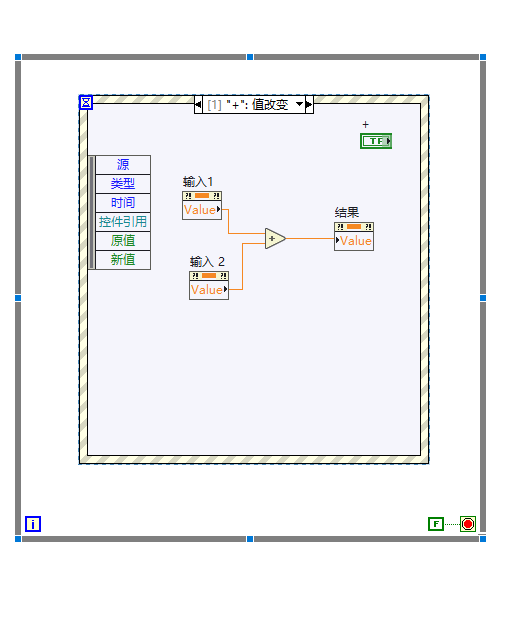This screenshot has width=512, height=625.
Task: Open the event case selector dropdown arrow
Action: pyautogui.click(x=299, y=104)
